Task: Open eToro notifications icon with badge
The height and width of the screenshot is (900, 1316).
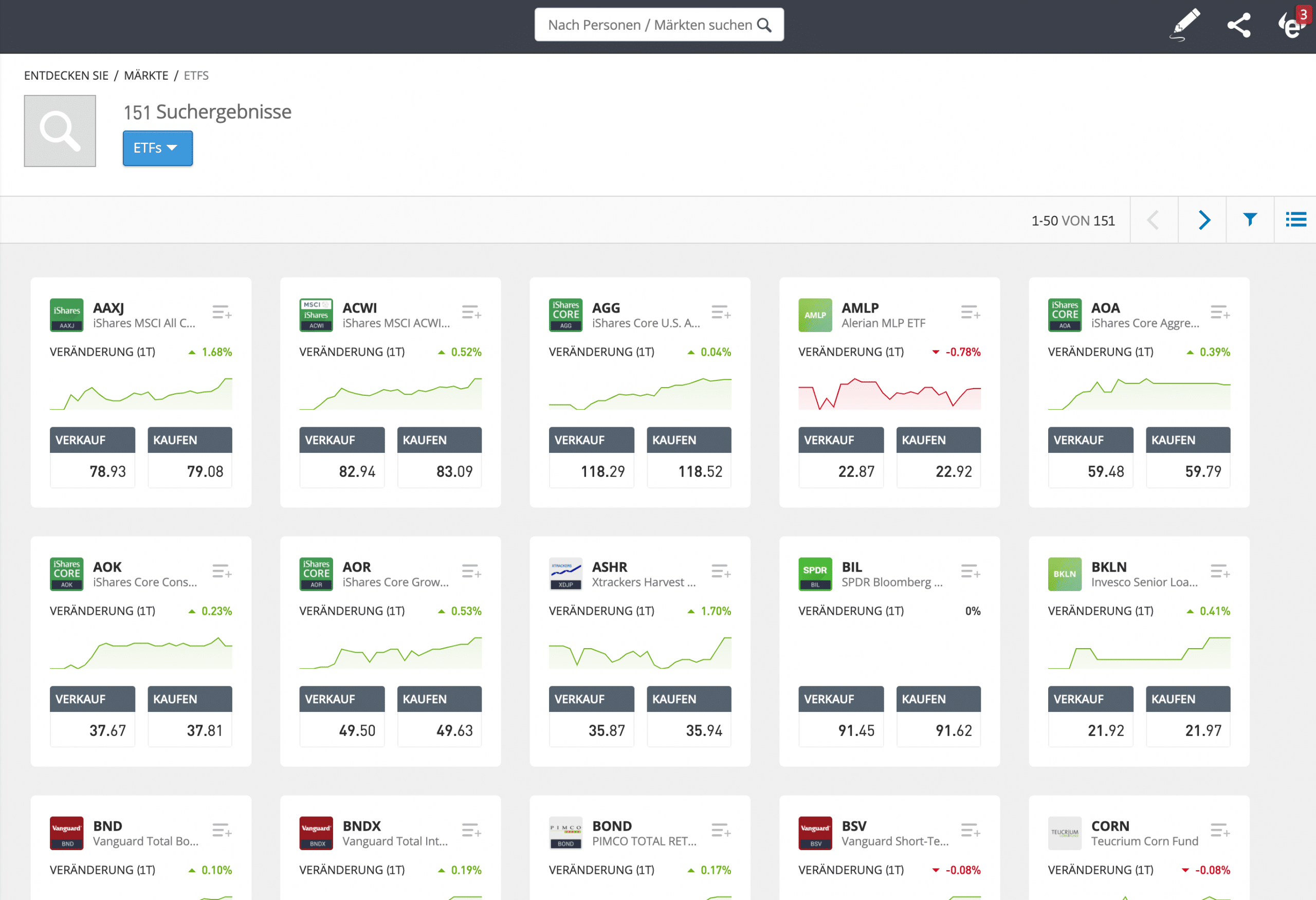Action: tap(1293, 23)
